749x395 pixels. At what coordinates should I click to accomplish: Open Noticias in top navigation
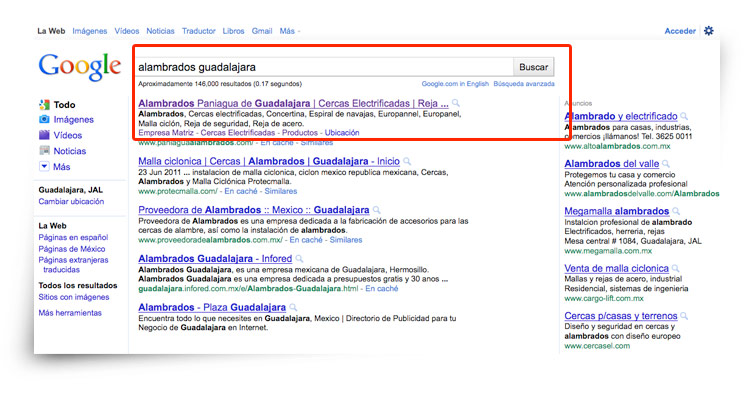coord(160,31)
